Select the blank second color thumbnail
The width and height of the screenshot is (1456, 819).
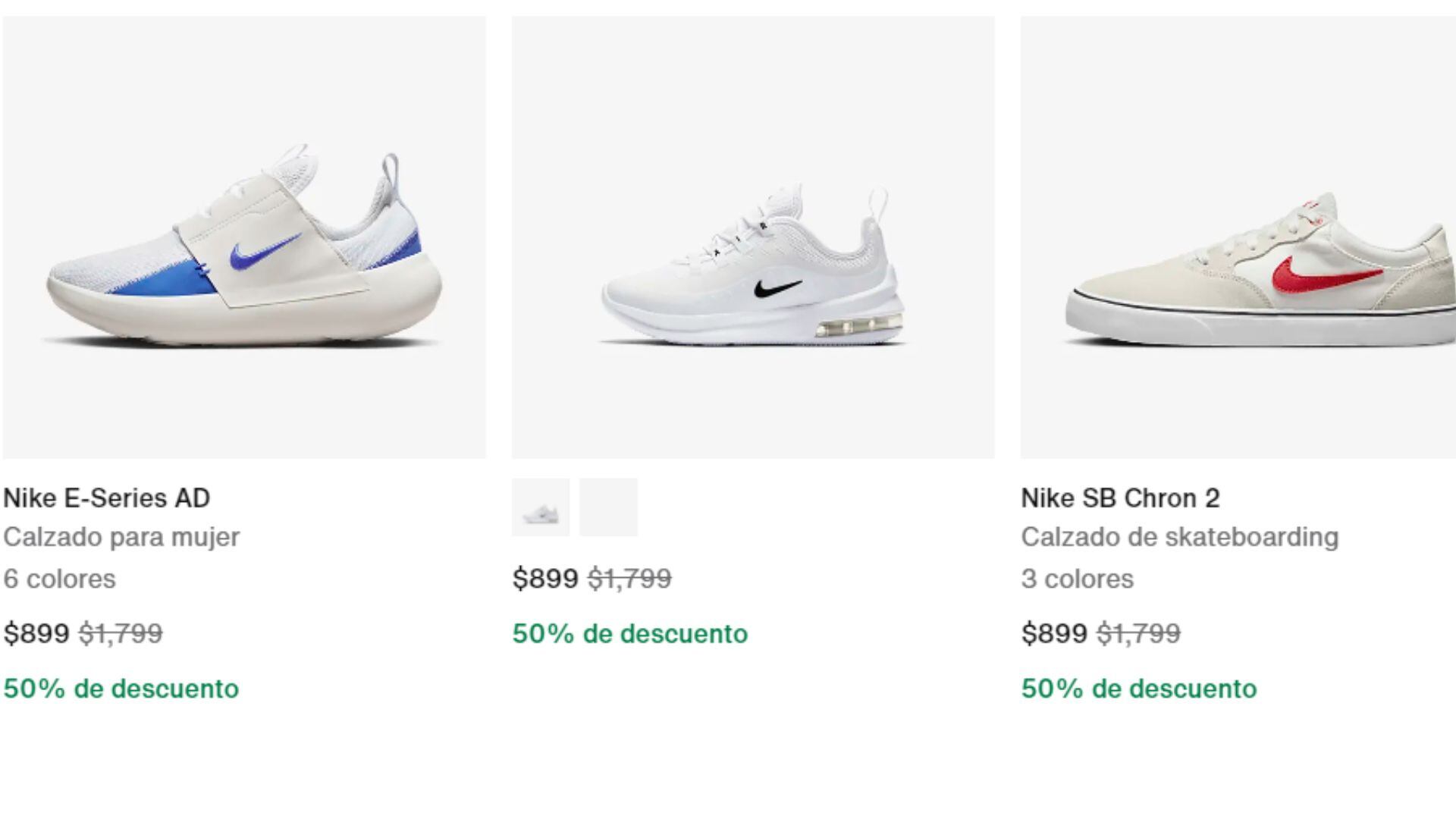[608, 507]
